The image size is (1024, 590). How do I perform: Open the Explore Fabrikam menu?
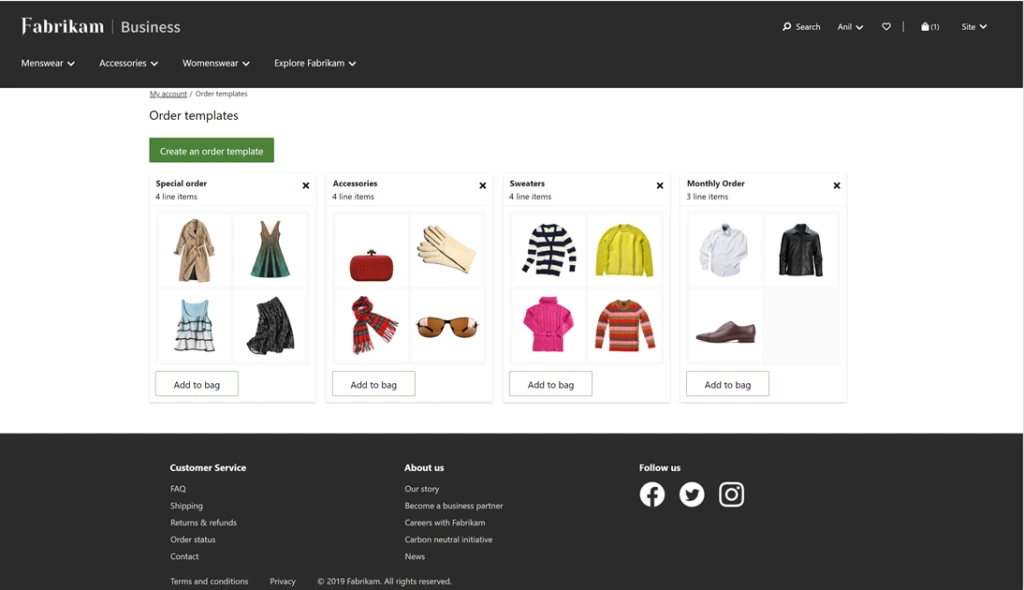tap(314, 63)
